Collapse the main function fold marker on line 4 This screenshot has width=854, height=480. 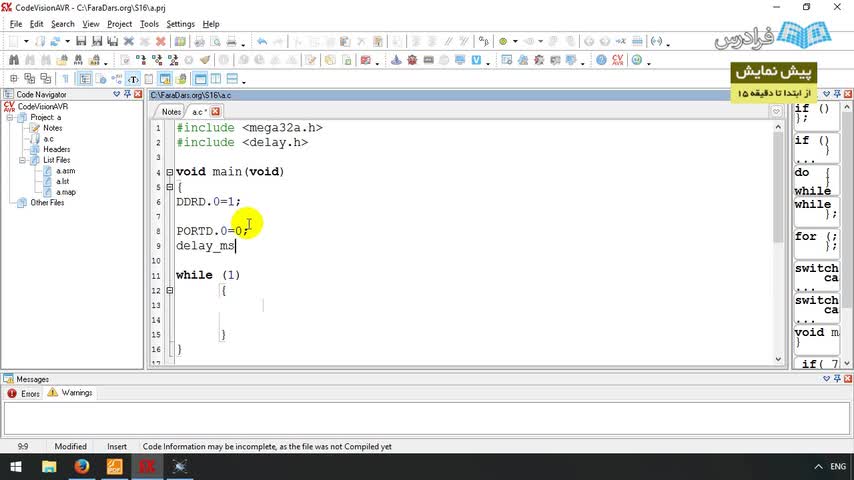pos(169,172)
